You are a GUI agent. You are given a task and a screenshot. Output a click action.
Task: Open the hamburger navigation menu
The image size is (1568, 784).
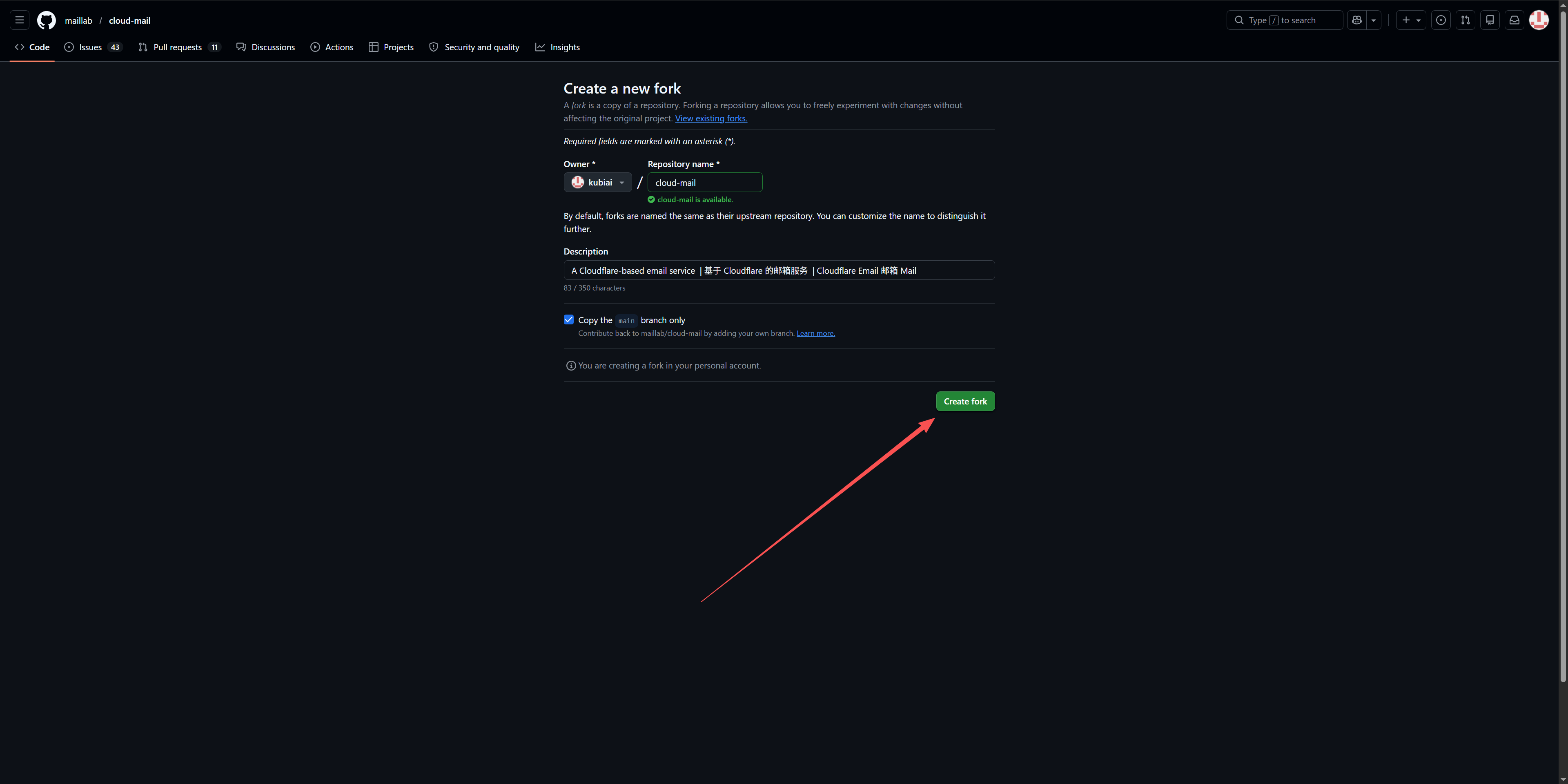pyautogui.click(x=20, y=20)
